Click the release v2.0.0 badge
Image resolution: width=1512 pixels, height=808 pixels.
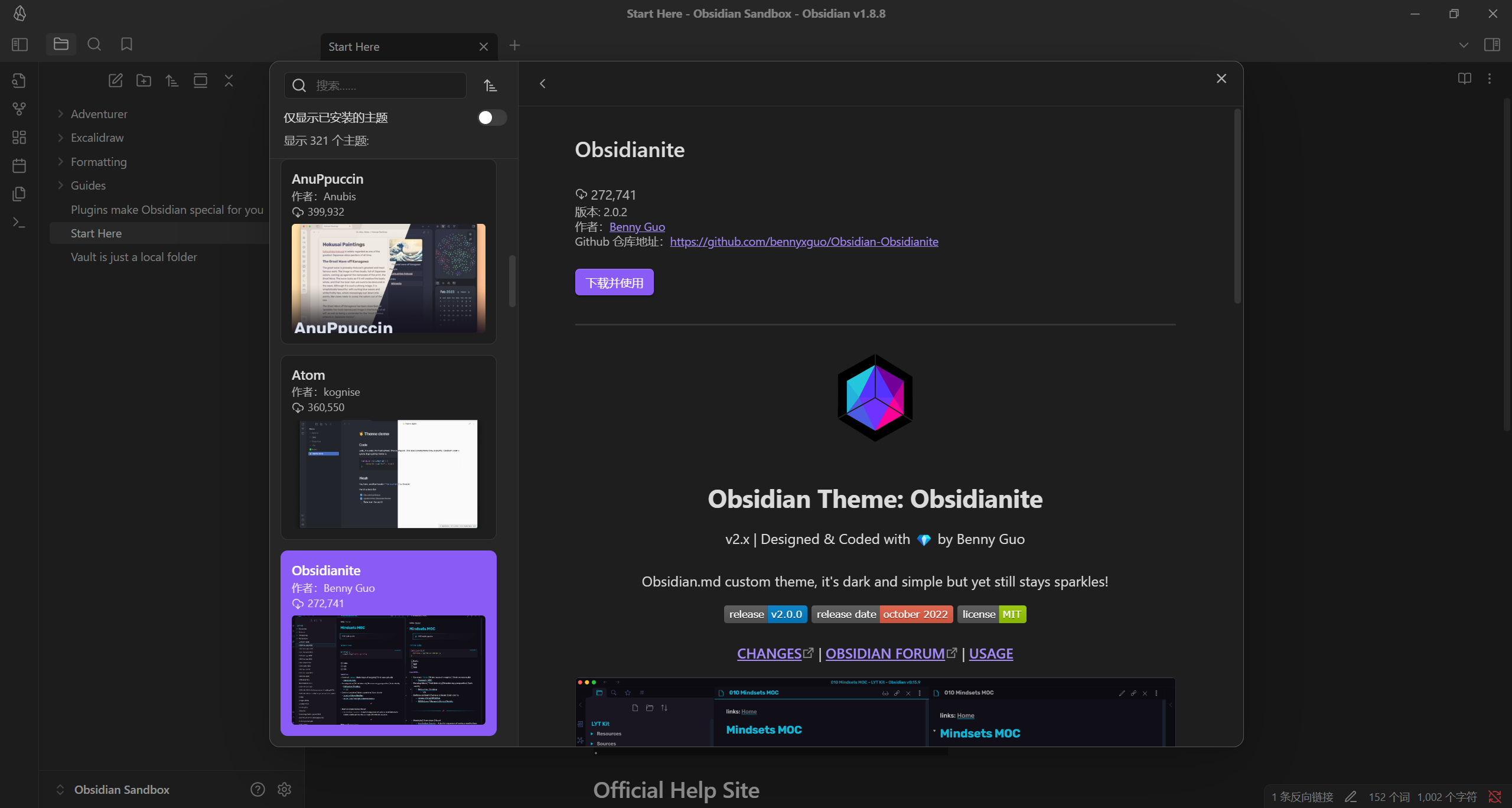pos(765,614)
